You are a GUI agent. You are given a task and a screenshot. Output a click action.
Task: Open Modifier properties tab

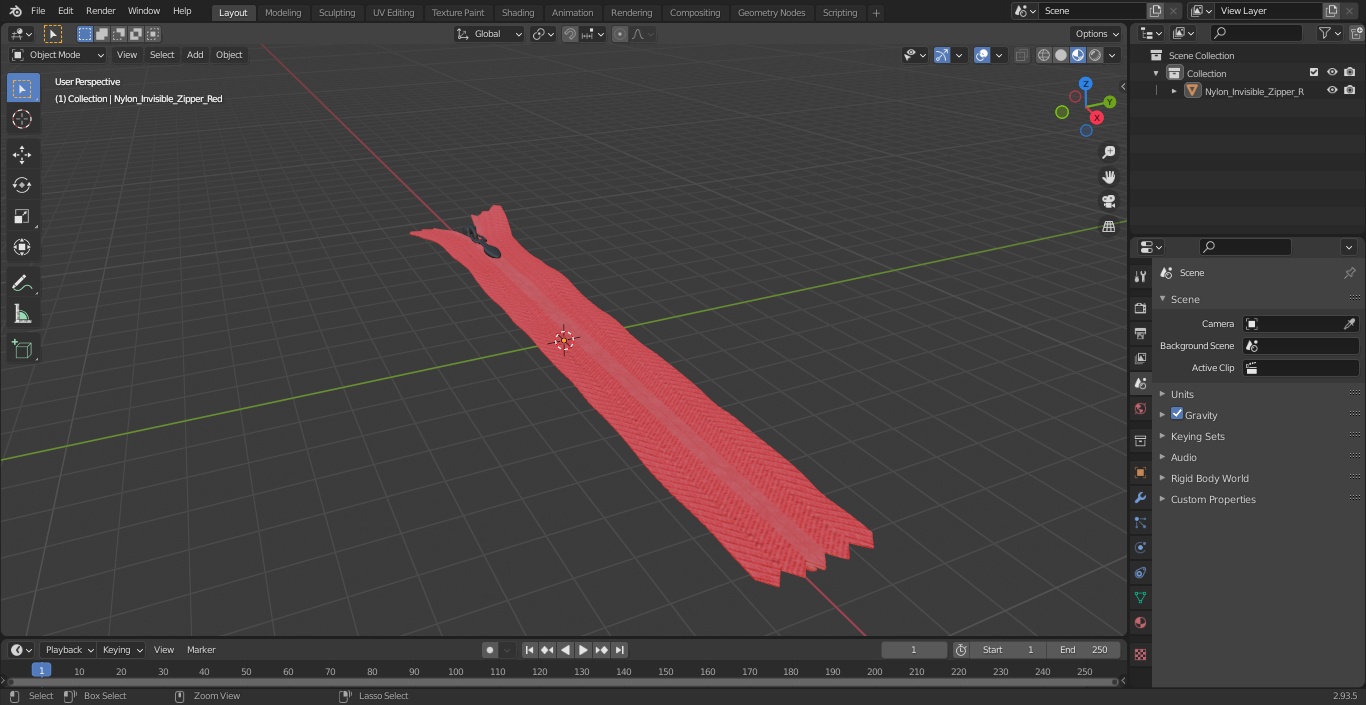1140,497
